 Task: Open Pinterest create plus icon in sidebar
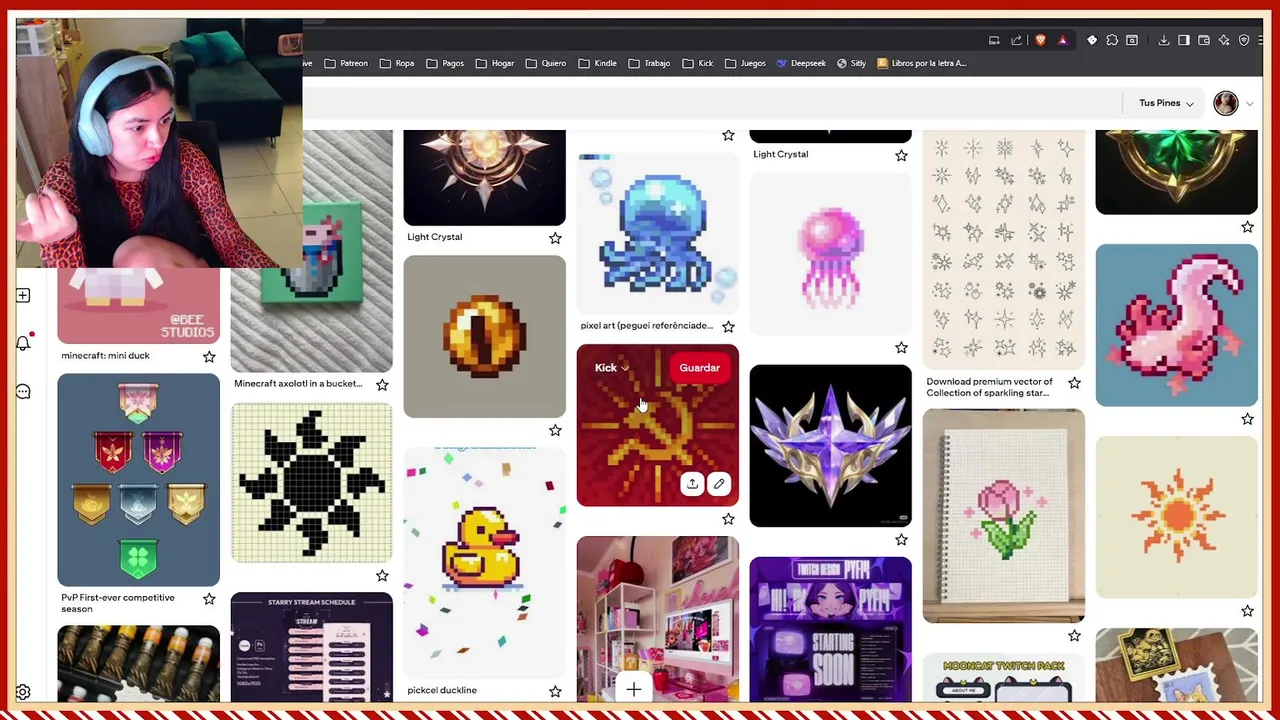pos(23,296)
